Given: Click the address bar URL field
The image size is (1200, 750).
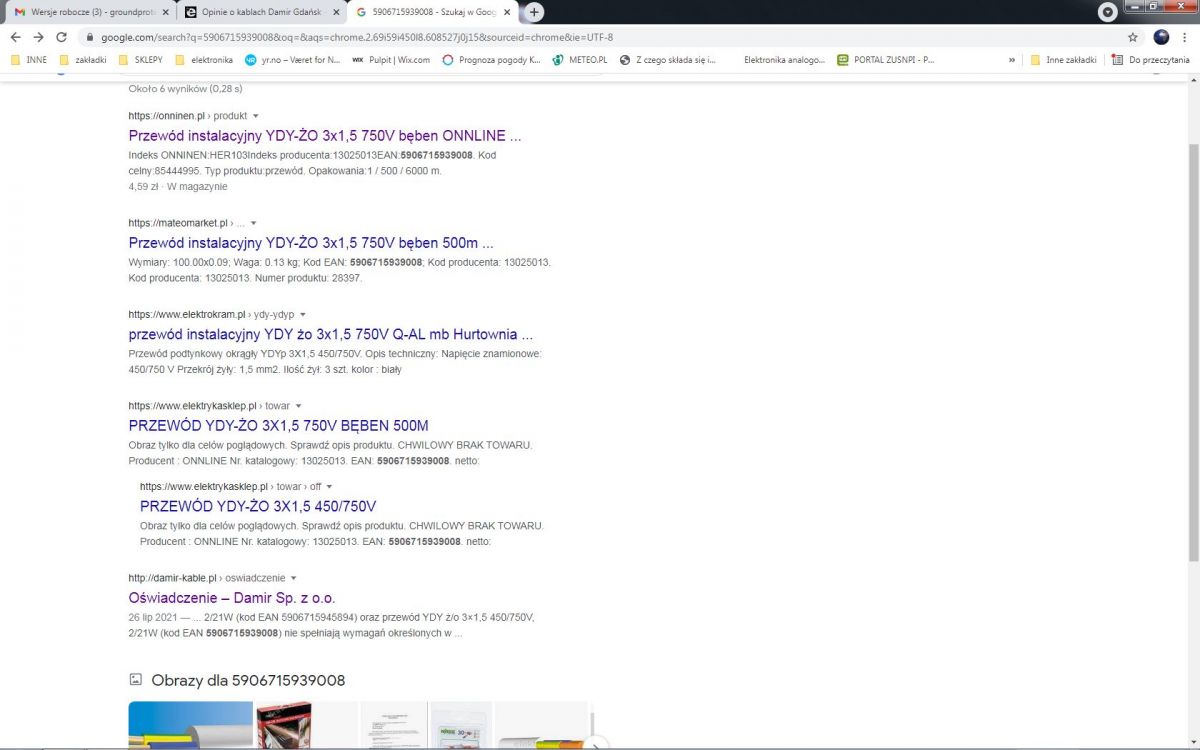Looking at the screenshot, I should point(600,37).
